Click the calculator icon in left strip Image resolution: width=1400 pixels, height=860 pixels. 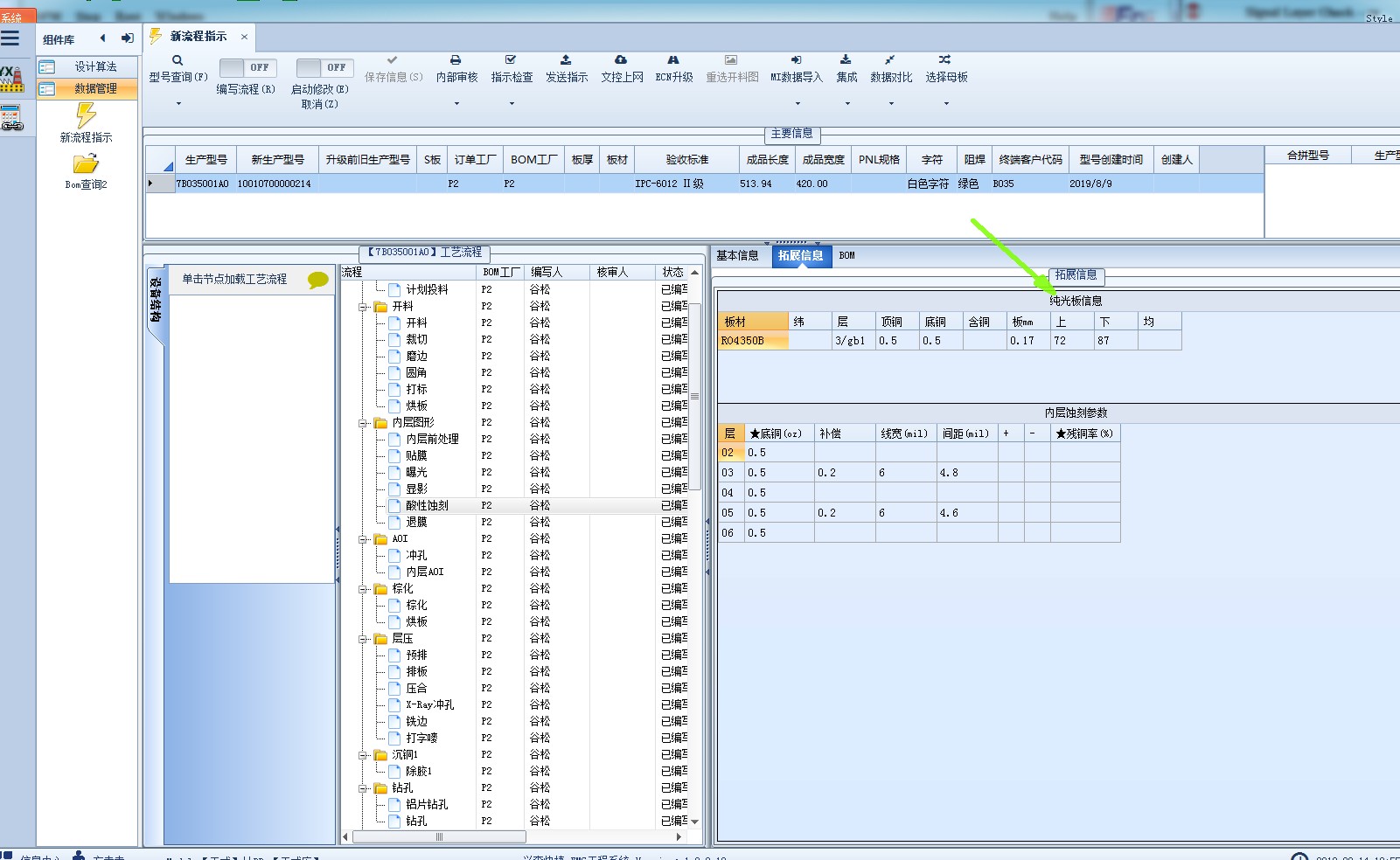11,118
